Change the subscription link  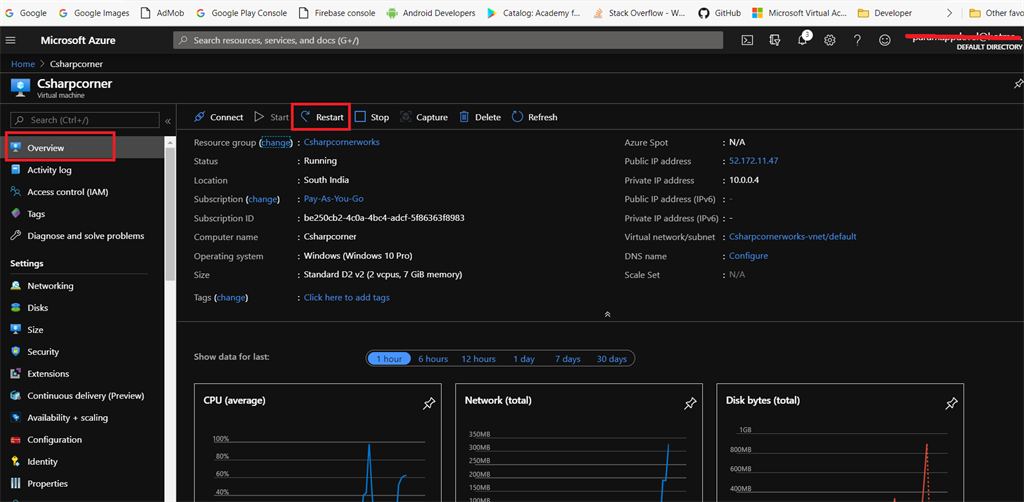click(x=263, y=198)
